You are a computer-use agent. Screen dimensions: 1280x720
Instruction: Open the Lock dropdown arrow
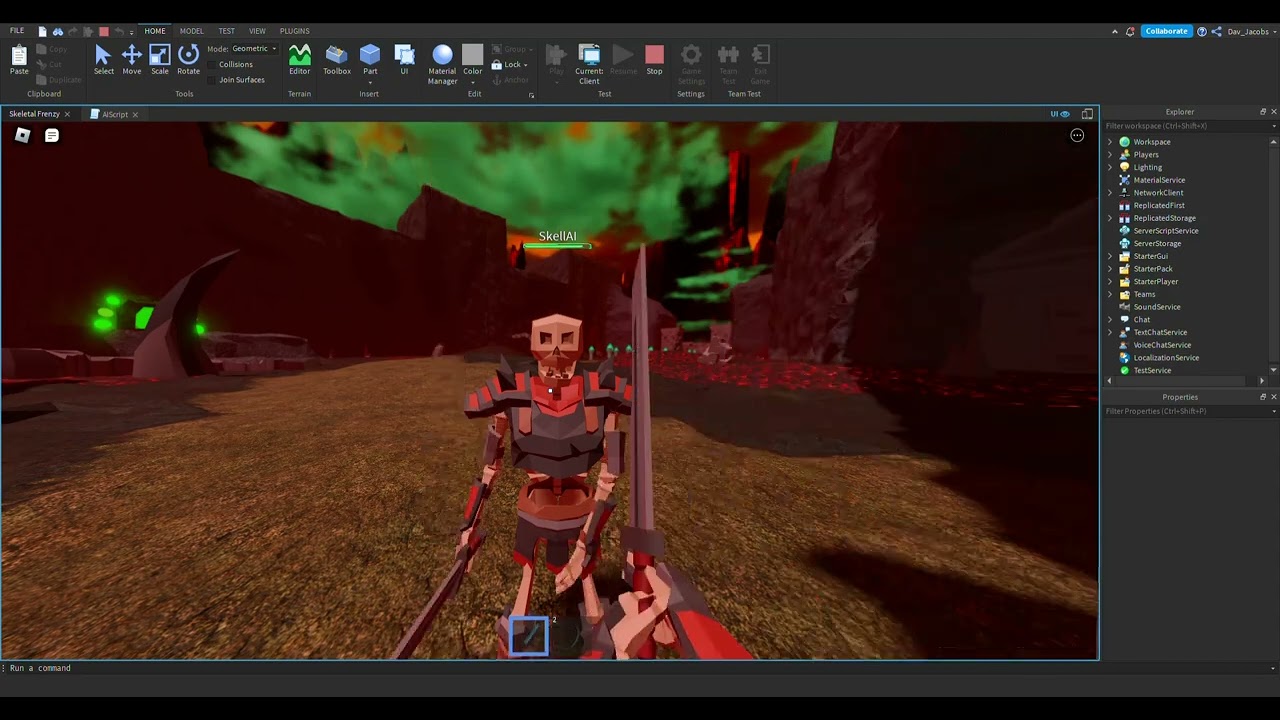click(526, 65)
